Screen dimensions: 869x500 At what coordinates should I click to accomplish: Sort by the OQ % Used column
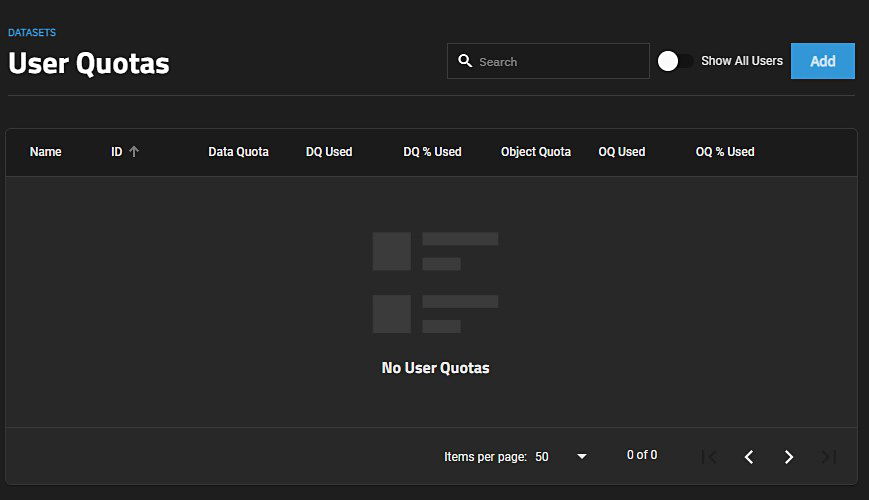(x=725, y=152)
